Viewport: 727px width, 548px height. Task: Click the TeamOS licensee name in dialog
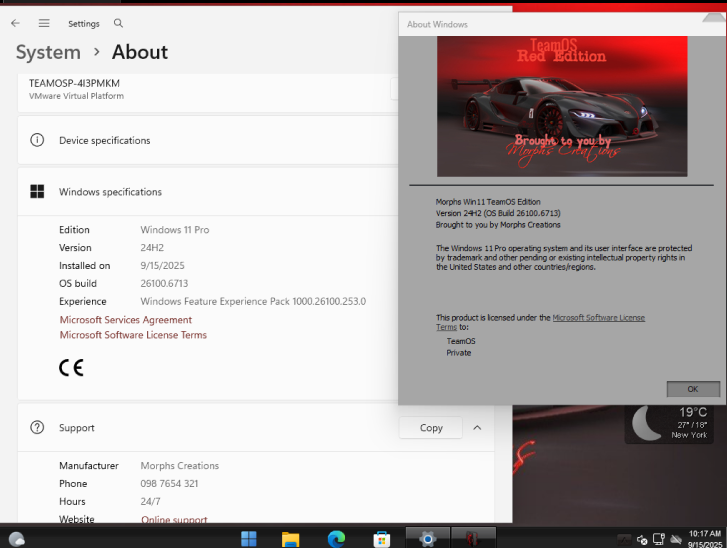(461, 341)
